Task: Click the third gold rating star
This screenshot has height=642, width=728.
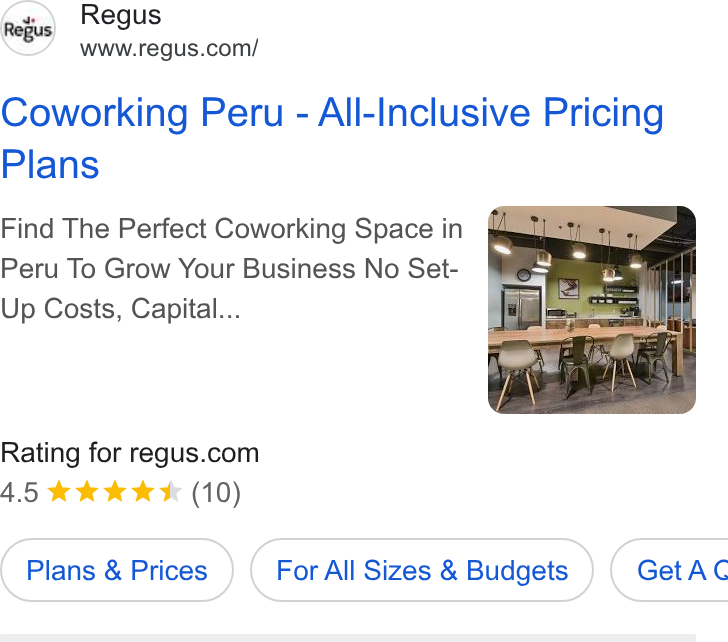Action: [x=115, y=492]
